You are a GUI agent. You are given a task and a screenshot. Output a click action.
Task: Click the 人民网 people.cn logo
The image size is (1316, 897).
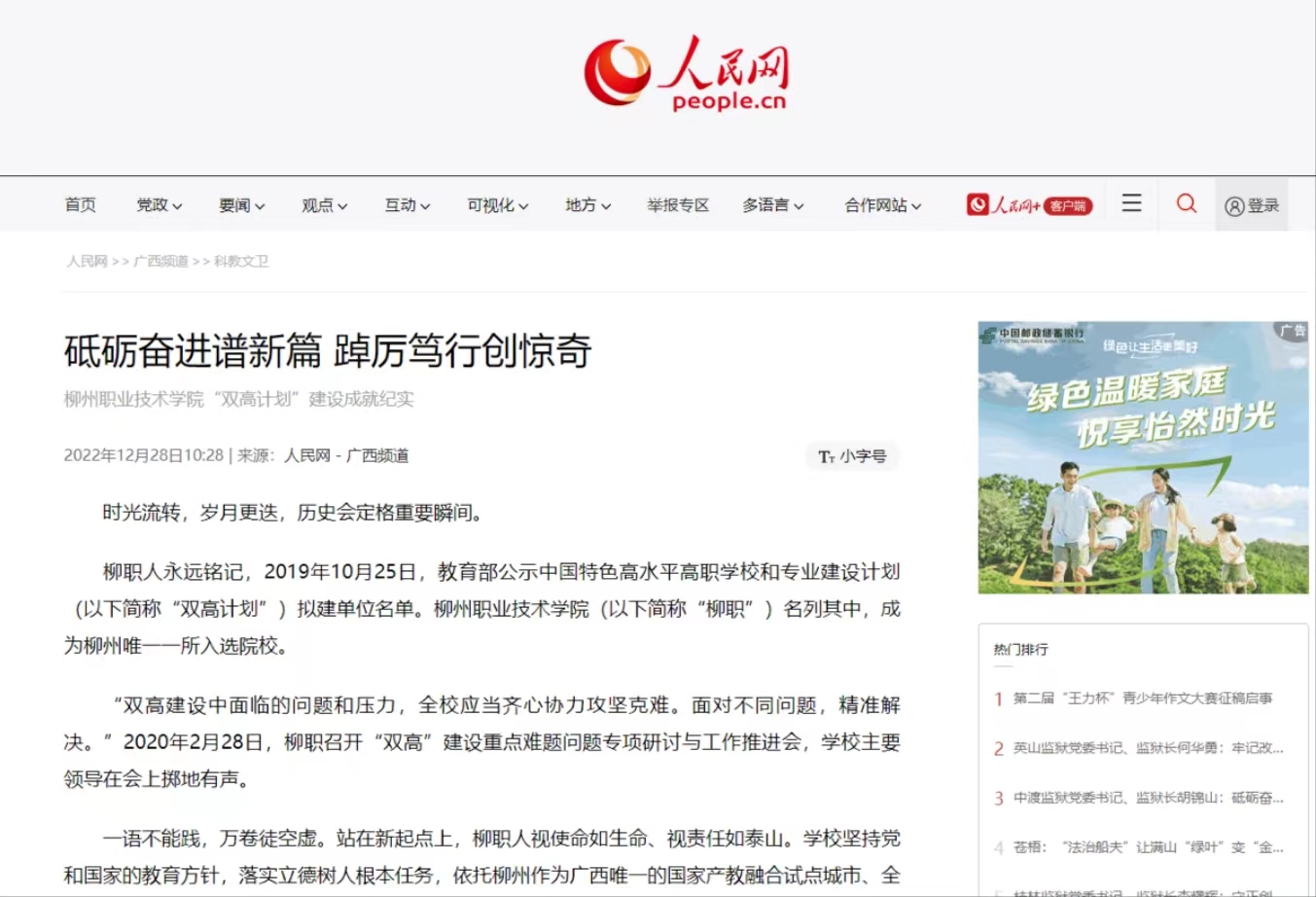(687, 74)
